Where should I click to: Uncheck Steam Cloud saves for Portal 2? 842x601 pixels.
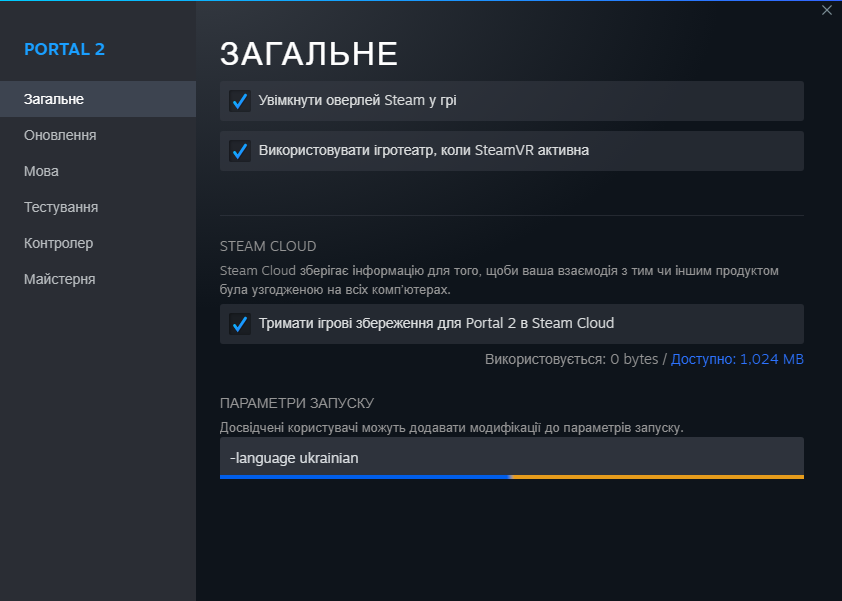239,324
